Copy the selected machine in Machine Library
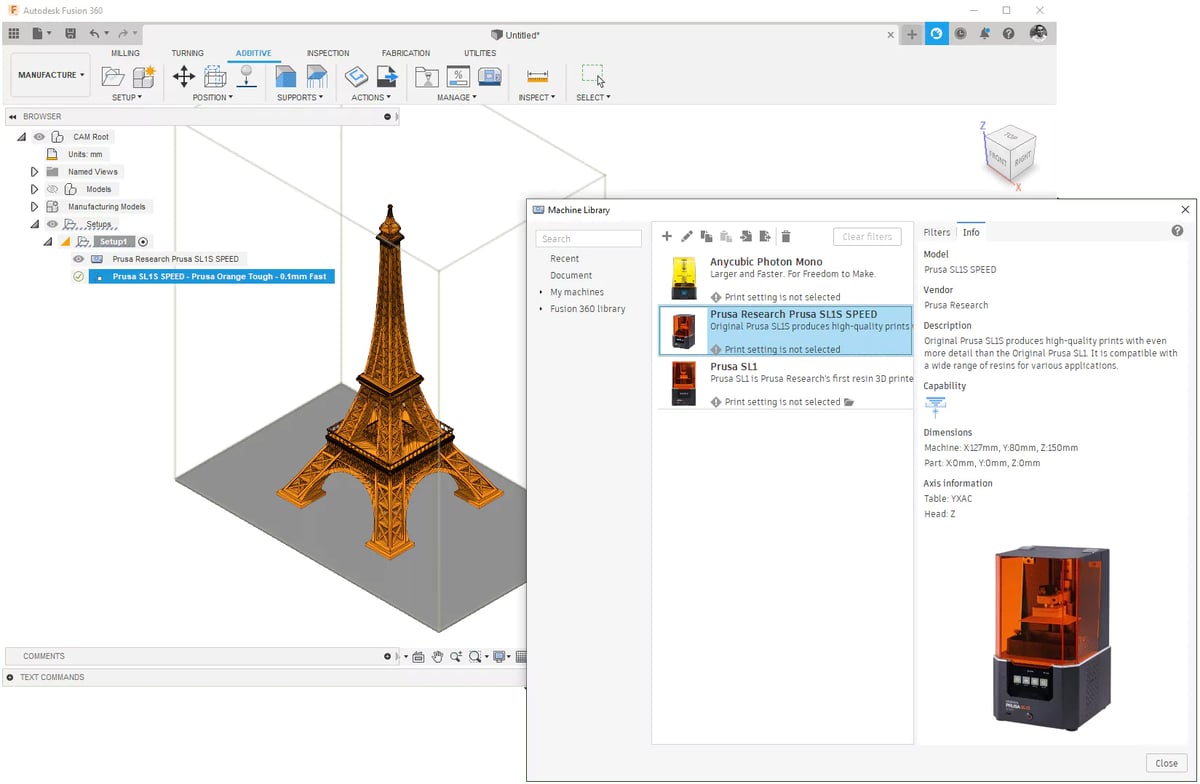Viewport: 1200px width, 784px height. pos(707,236)
